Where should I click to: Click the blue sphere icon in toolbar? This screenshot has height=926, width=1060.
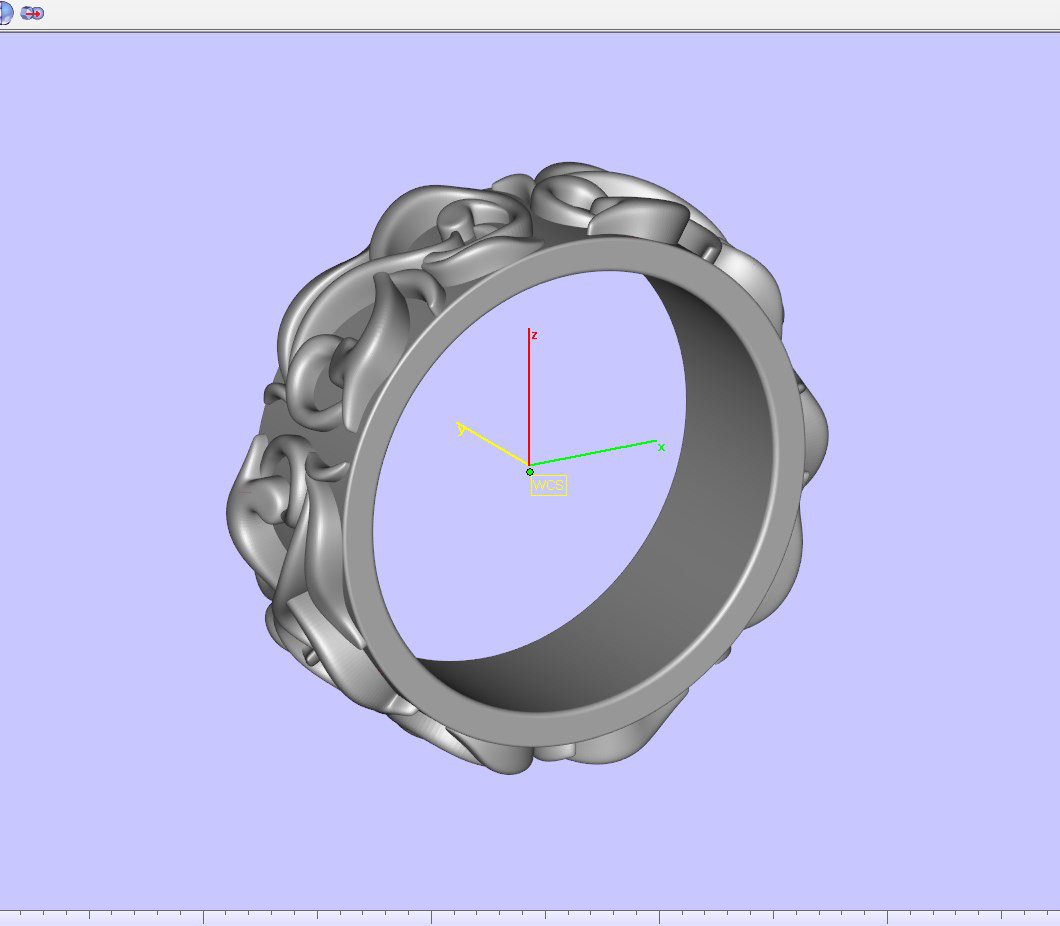5,13
